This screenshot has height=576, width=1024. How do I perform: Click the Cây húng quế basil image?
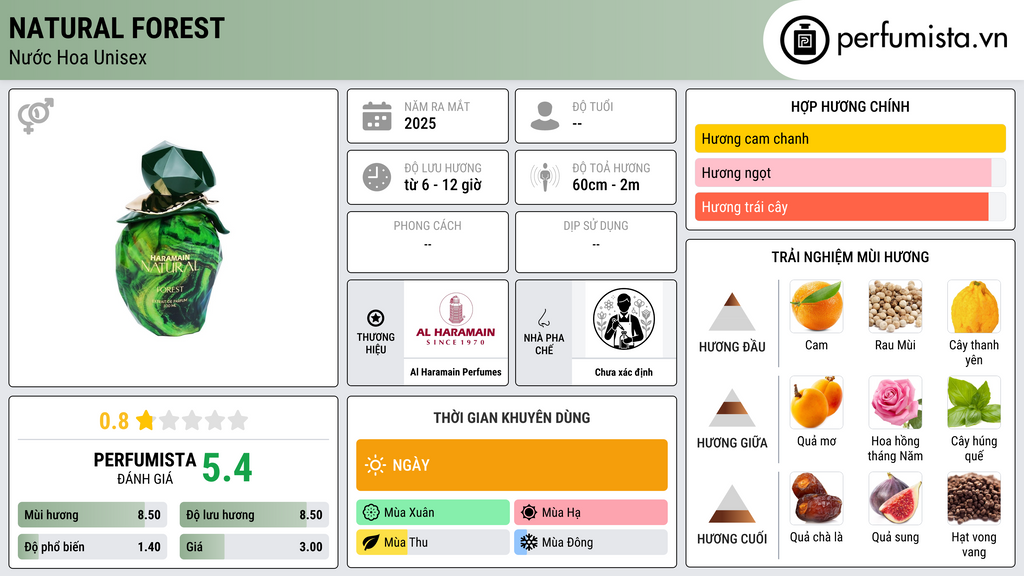coord(974,402)
